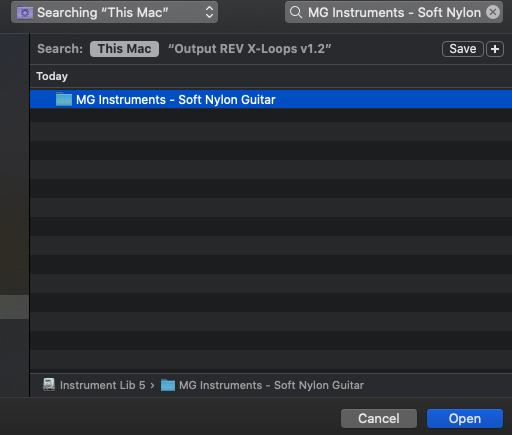The image size is (512, 435).
Task: Click the folder icon in path bar
Action: 168,385
